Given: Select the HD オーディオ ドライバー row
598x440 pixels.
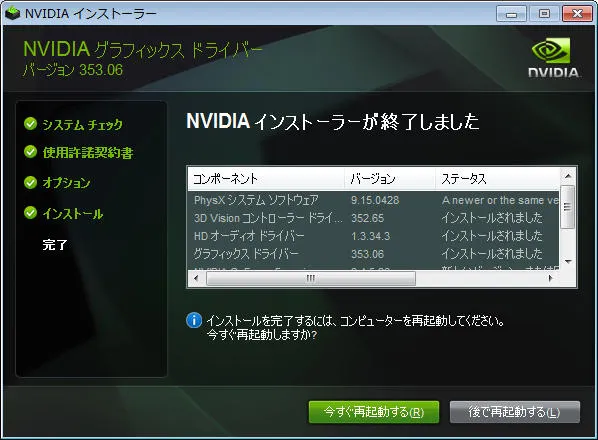Looking at the screenshot, I should pyautogui.click(x=374, y=236).
